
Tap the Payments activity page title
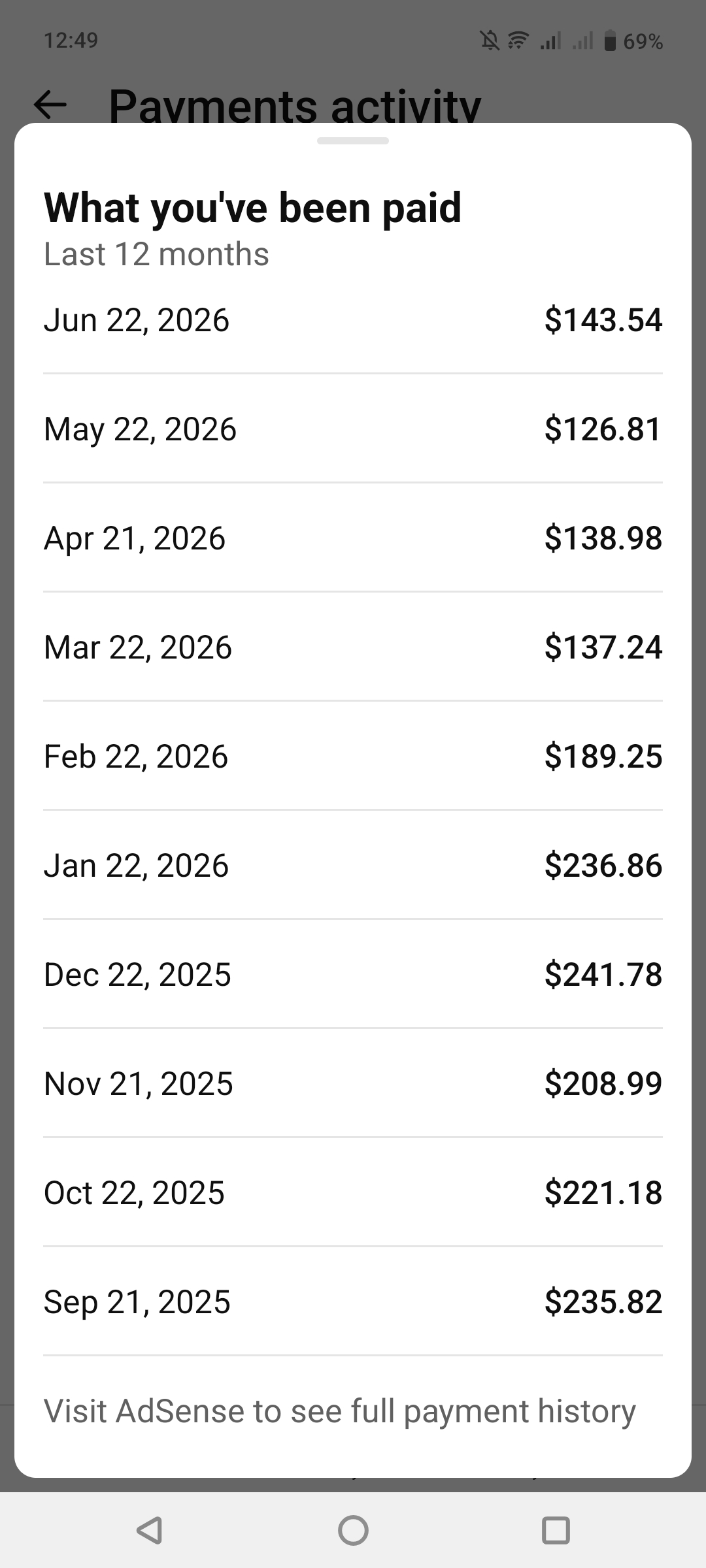click(x=295, y=105)
